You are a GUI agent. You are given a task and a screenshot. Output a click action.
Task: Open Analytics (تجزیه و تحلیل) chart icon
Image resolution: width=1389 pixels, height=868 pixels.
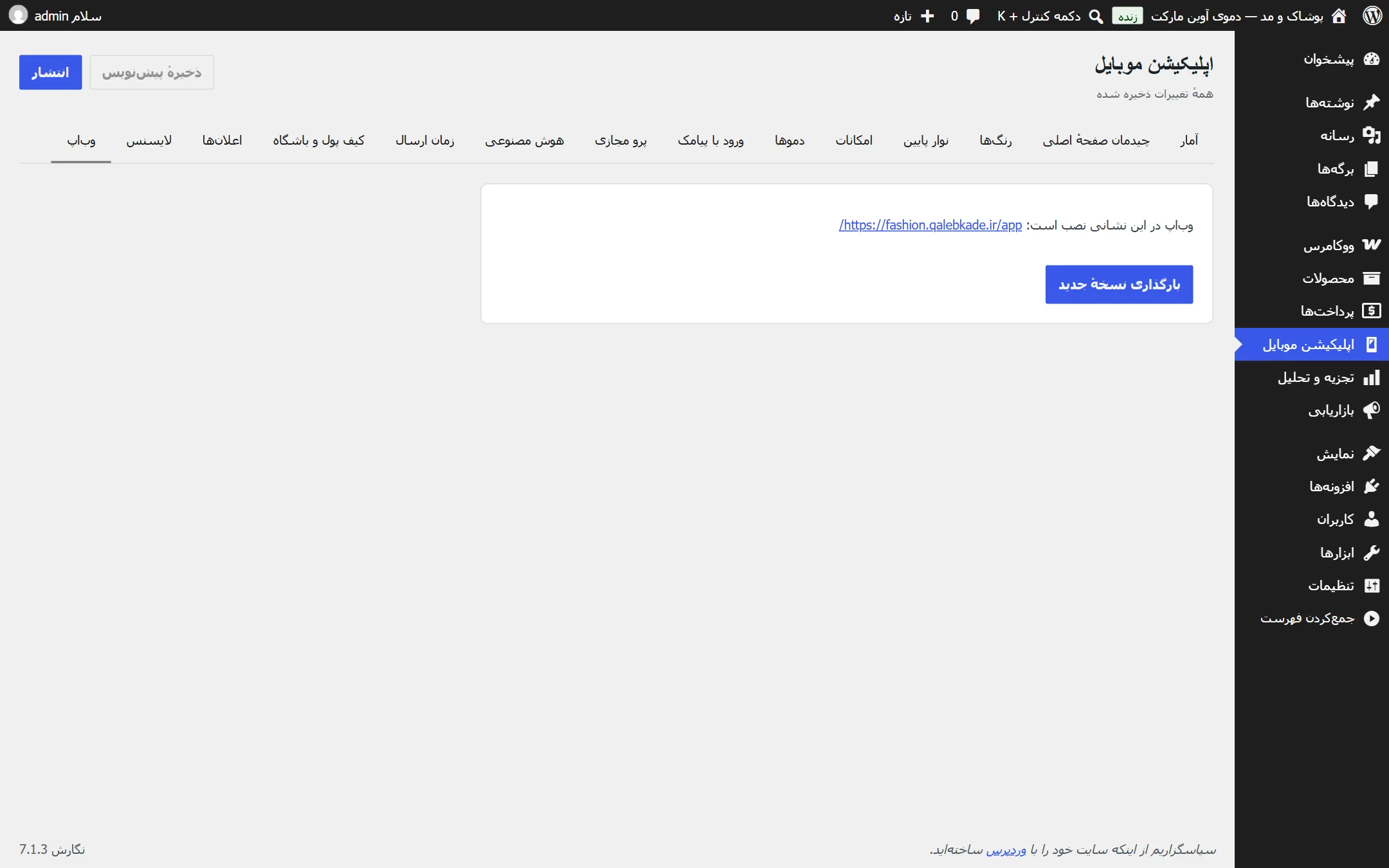point(1371,377)
